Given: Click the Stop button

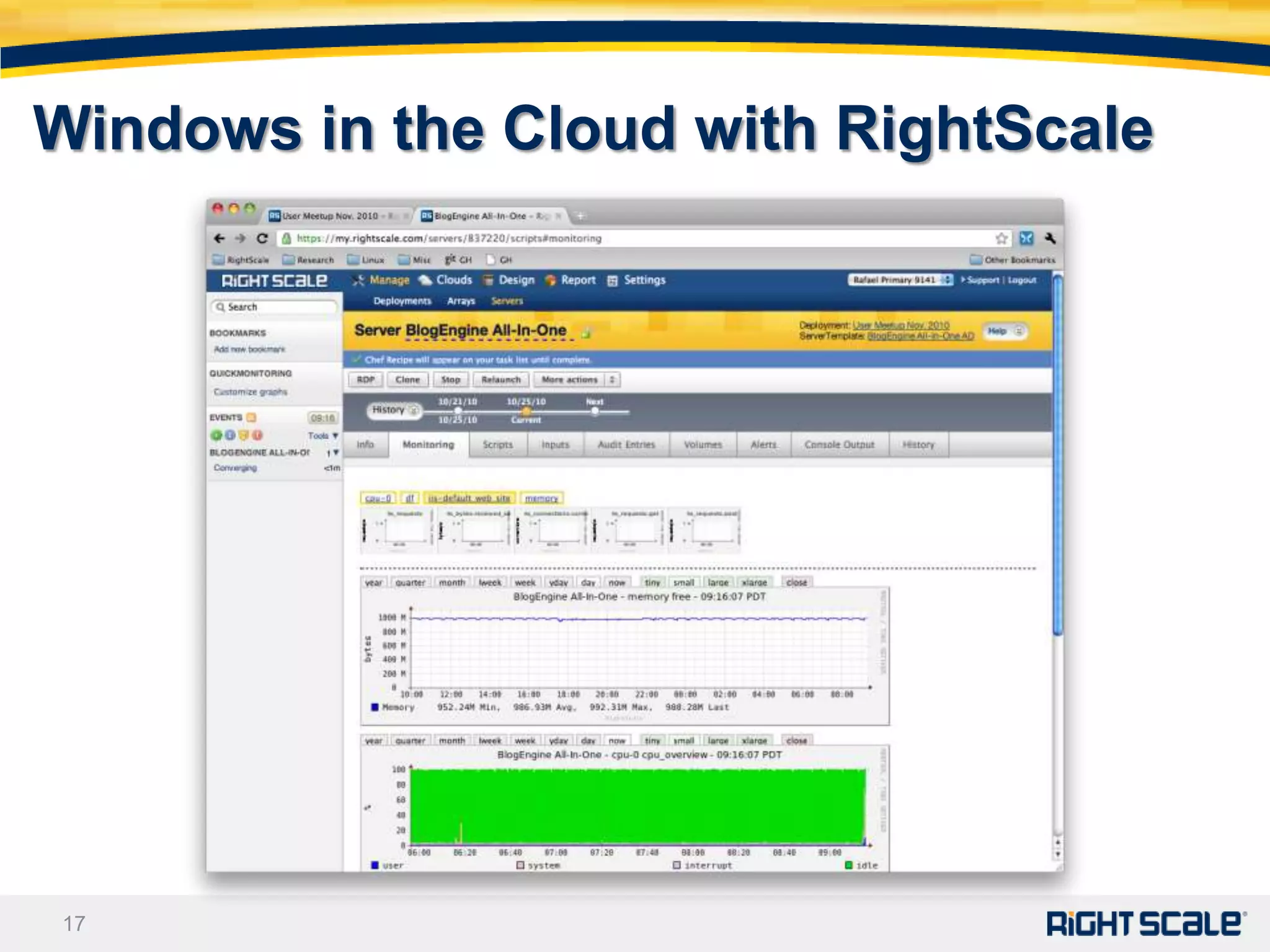Looking at the screenshot, I should pos(450,379).
